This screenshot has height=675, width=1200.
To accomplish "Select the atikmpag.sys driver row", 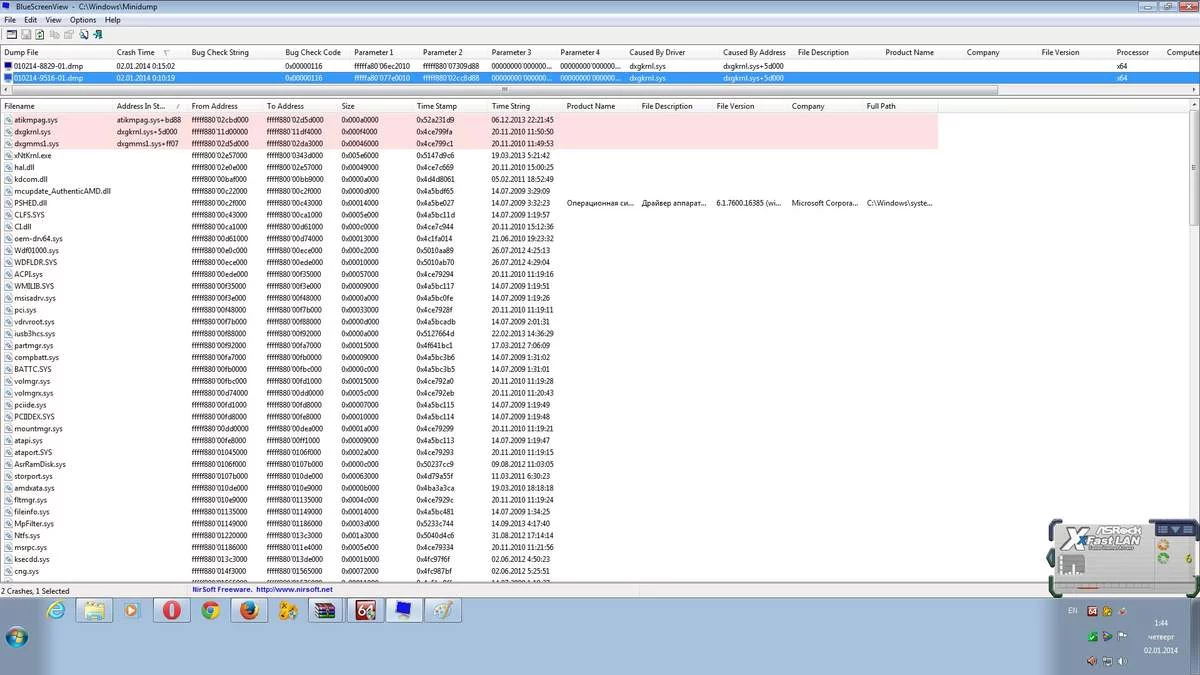I will coord(469,119).
